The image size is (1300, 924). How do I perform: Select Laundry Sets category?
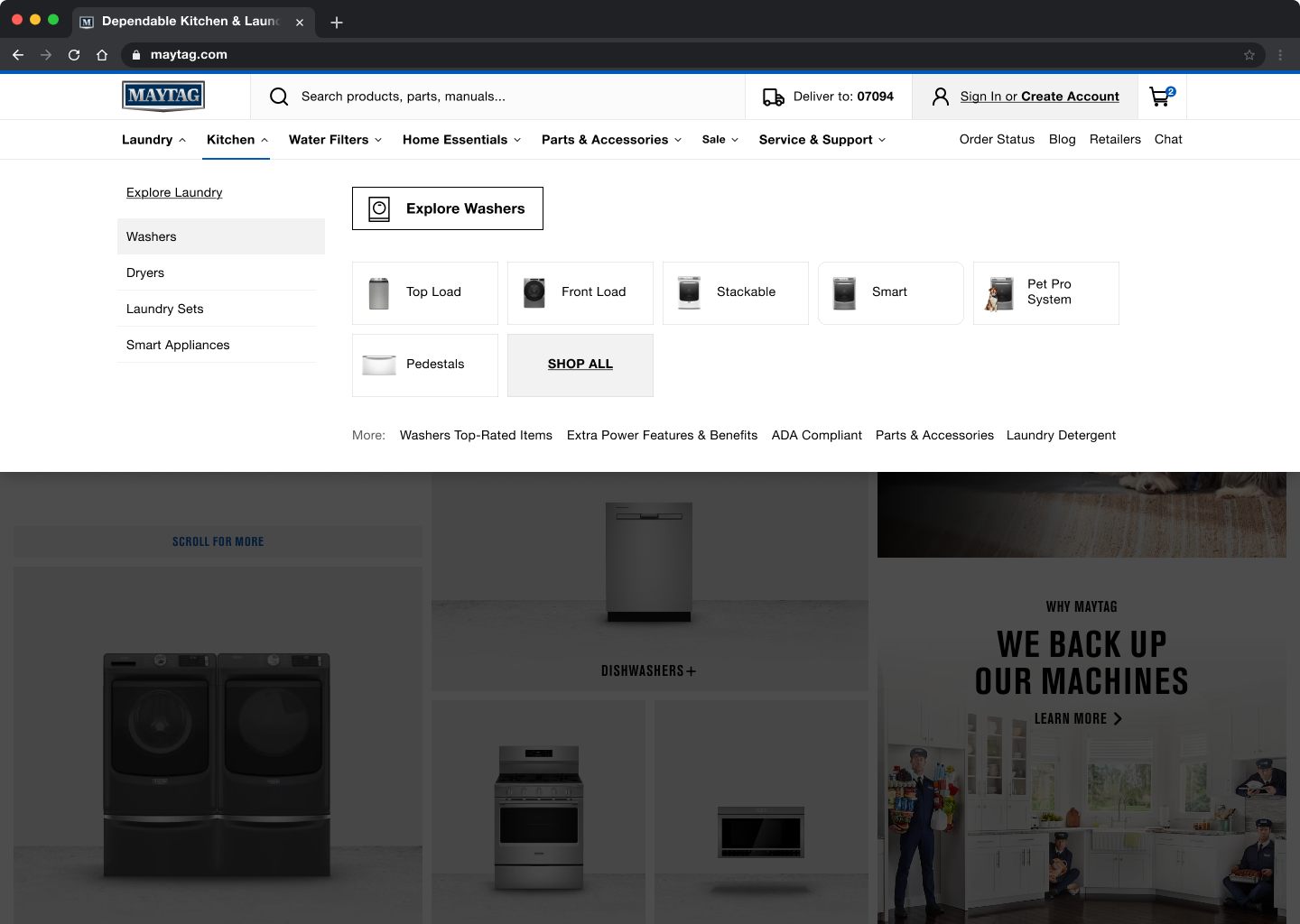(165, 309)
